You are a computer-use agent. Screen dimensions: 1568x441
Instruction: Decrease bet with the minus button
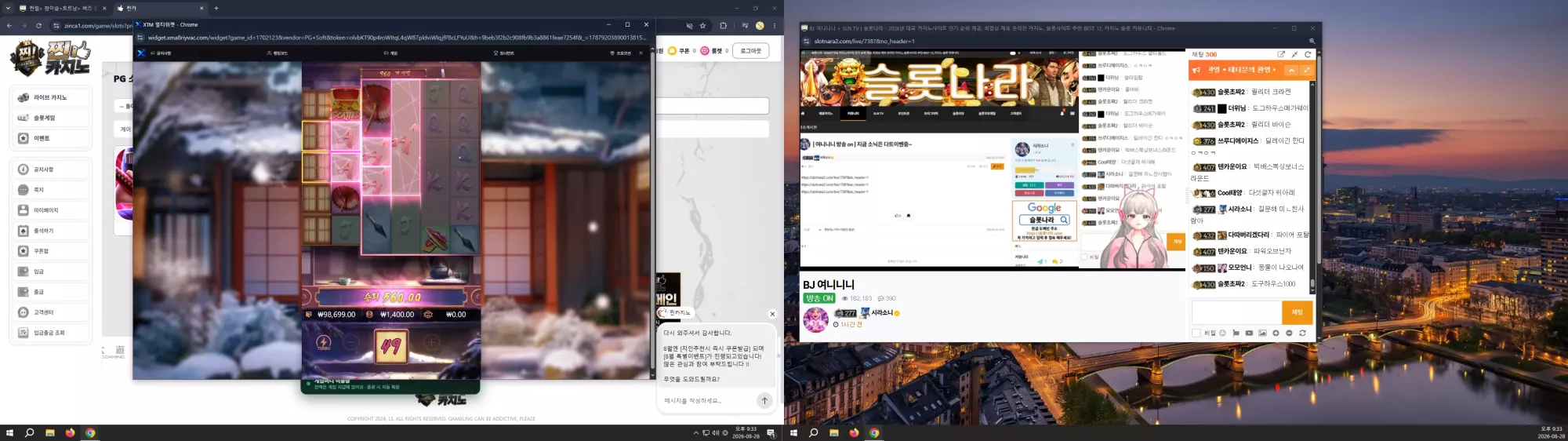point(351,343)
